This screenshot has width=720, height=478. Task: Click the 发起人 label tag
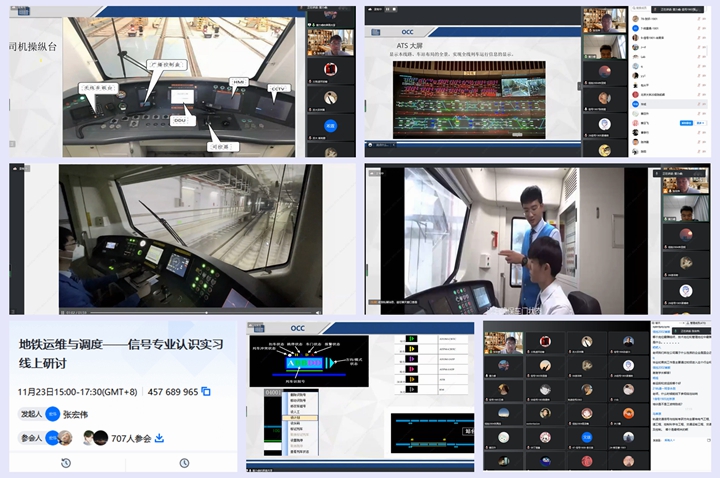pos(32,414)
